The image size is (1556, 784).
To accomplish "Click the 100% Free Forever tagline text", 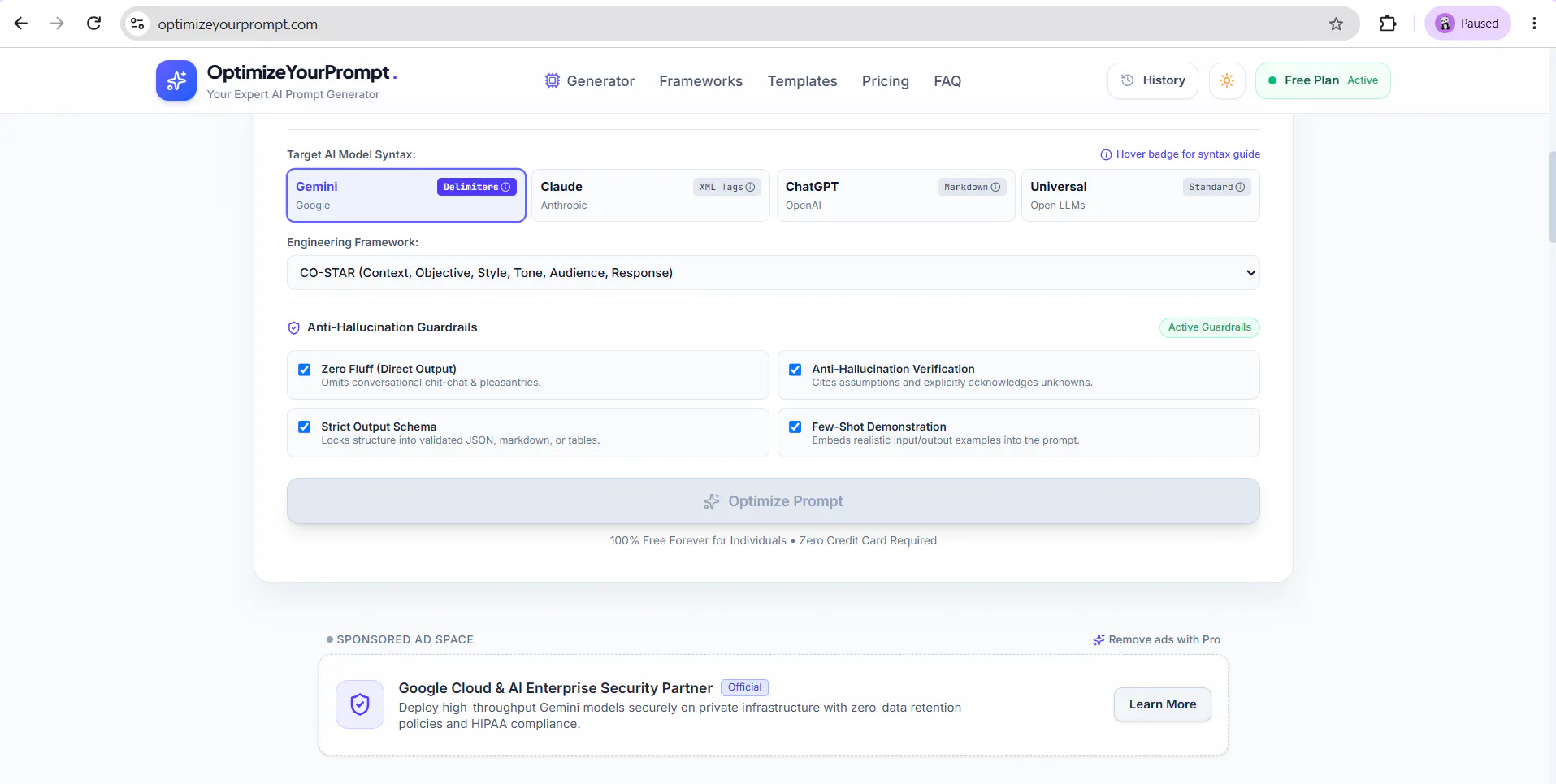I will (773, 541).
